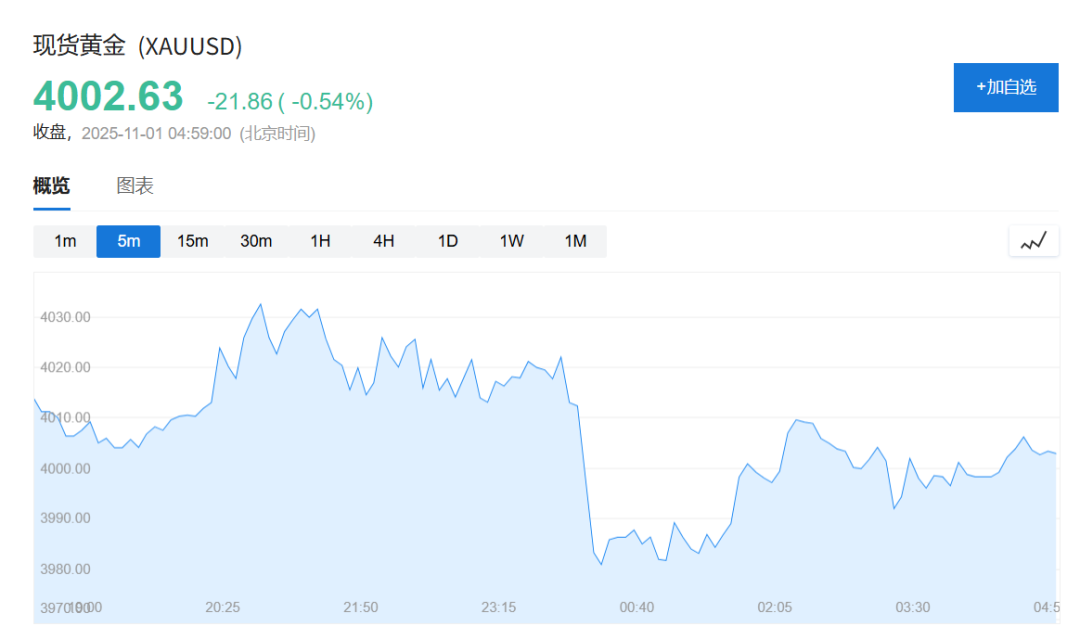Image resolution: width=1080 pixels, height=639 pixels.
Task: Switch to the 图表 chart tab
Action: (x=135, y=186)
